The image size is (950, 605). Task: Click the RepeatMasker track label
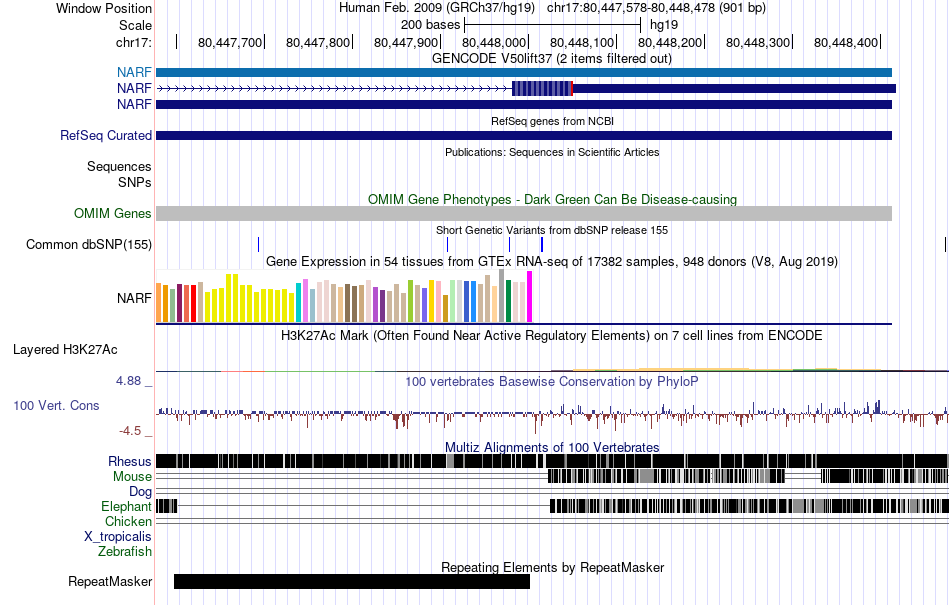click(110, 581)
